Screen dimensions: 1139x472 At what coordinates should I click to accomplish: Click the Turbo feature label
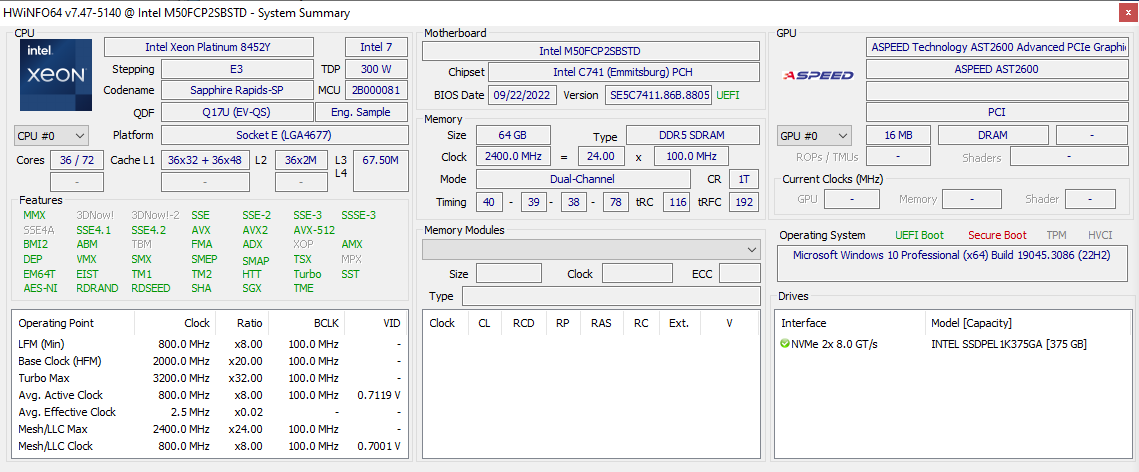point(307,274)
